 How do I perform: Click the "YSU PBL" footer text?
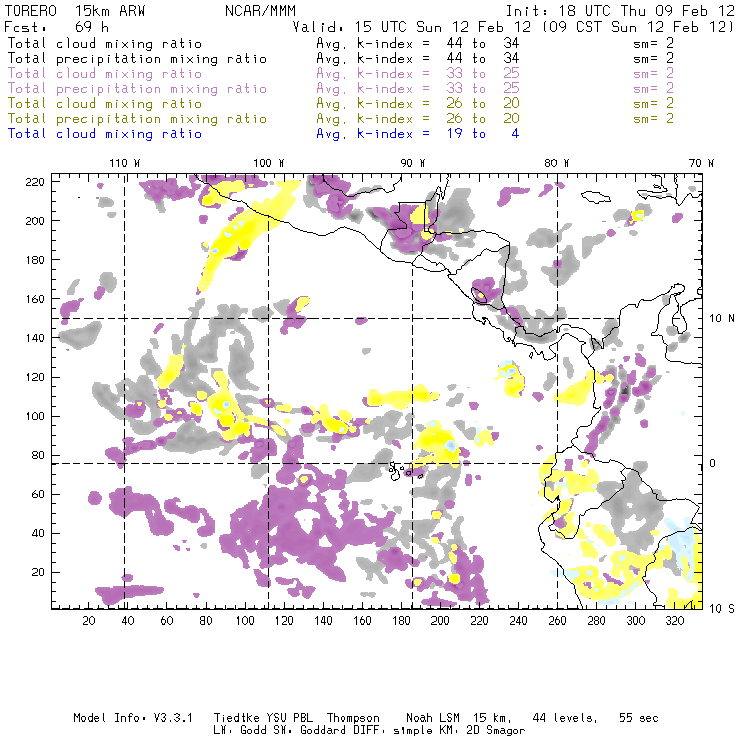[289, 718]
